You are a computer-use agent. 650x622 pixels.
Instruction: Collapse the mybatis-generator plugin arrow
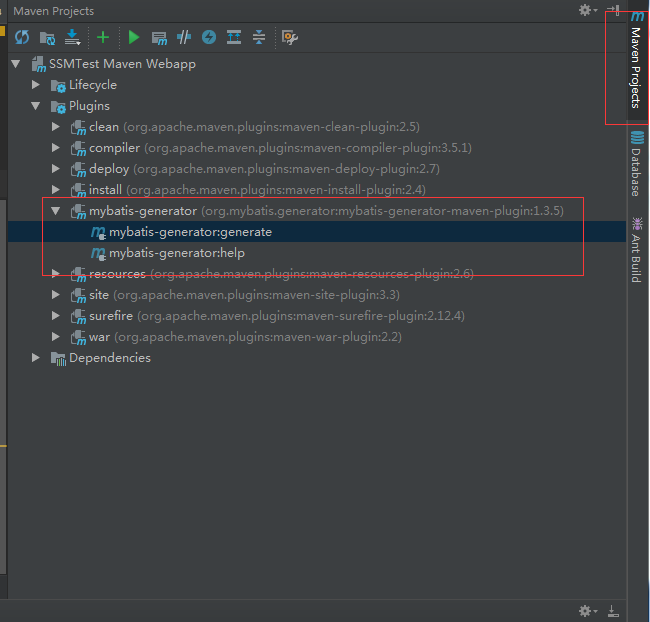[x=56, y=211]
